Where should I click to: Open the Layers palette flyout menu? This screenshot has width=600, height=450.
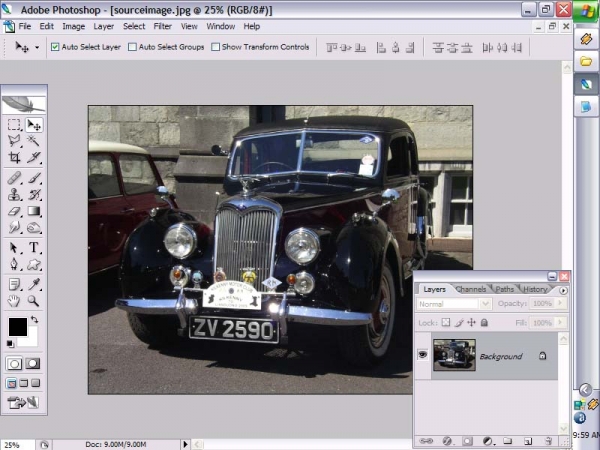563,290
